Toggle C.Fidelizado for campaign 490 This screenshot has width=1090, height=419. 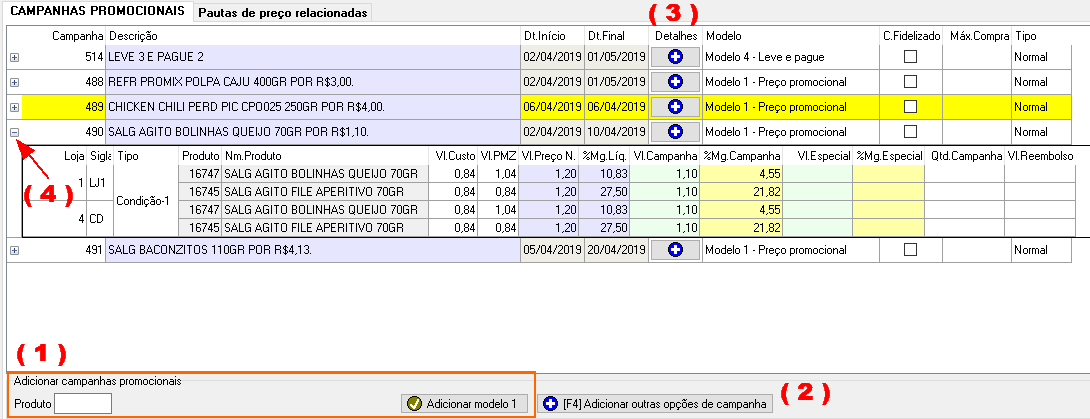pyautogui.click(x=909, y=131)
